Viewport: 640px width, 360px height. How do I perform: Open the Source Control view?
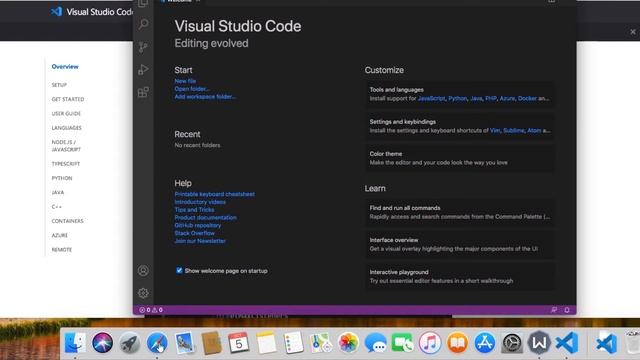[x=143, y=47]
